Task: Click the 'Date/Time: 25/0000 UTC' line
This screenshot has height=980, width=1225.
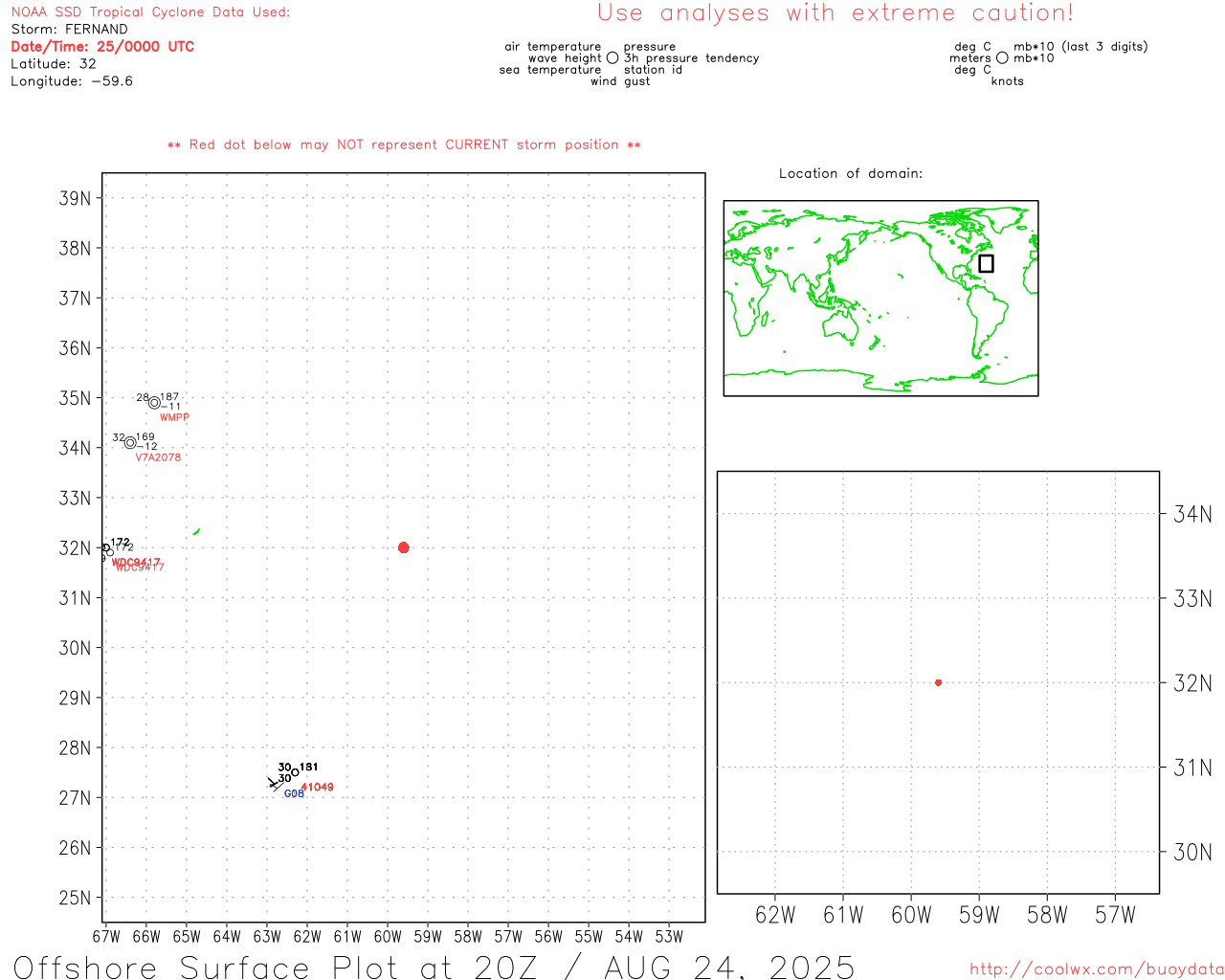Action: point(102,46)
